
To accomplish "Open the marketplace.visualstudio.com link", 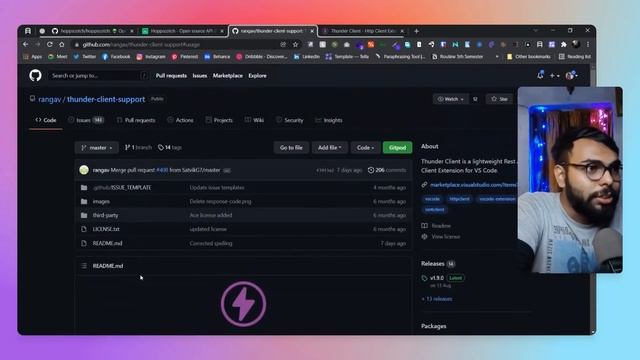I will point(473,185).
